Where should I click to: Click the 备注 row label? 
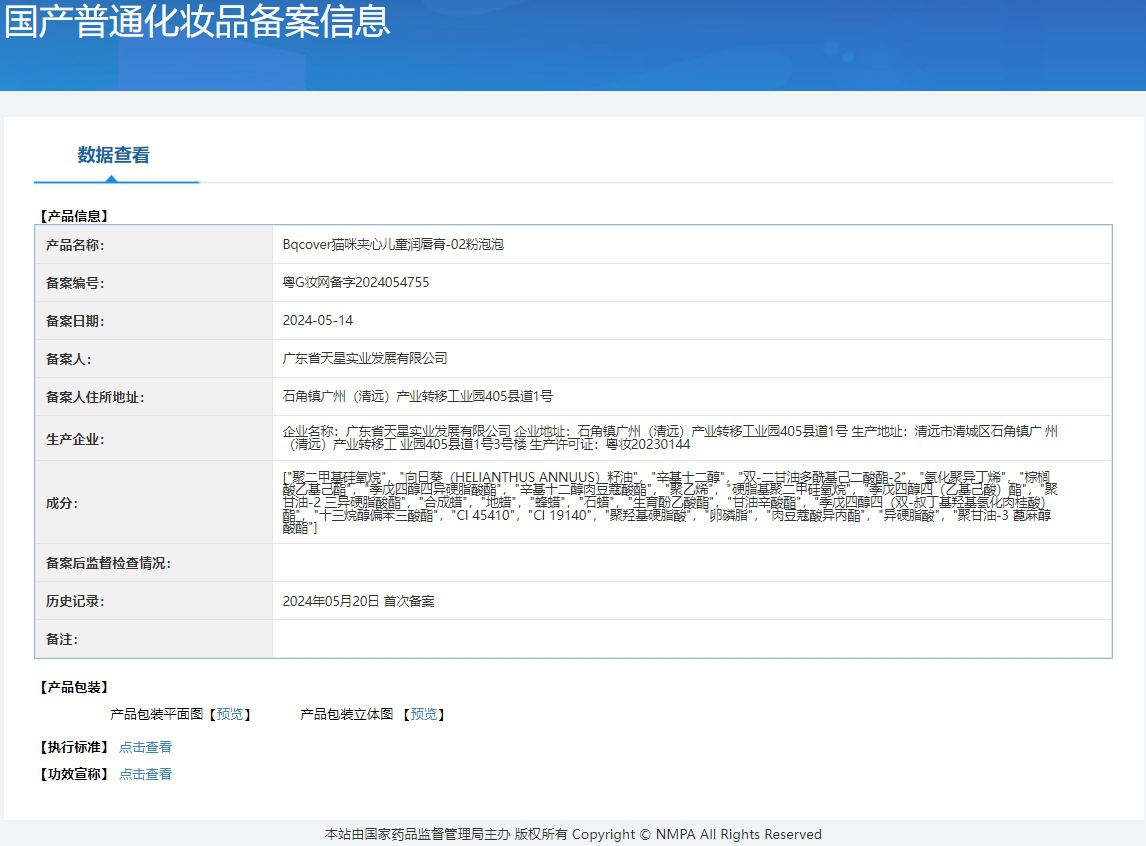coord(62,639)
